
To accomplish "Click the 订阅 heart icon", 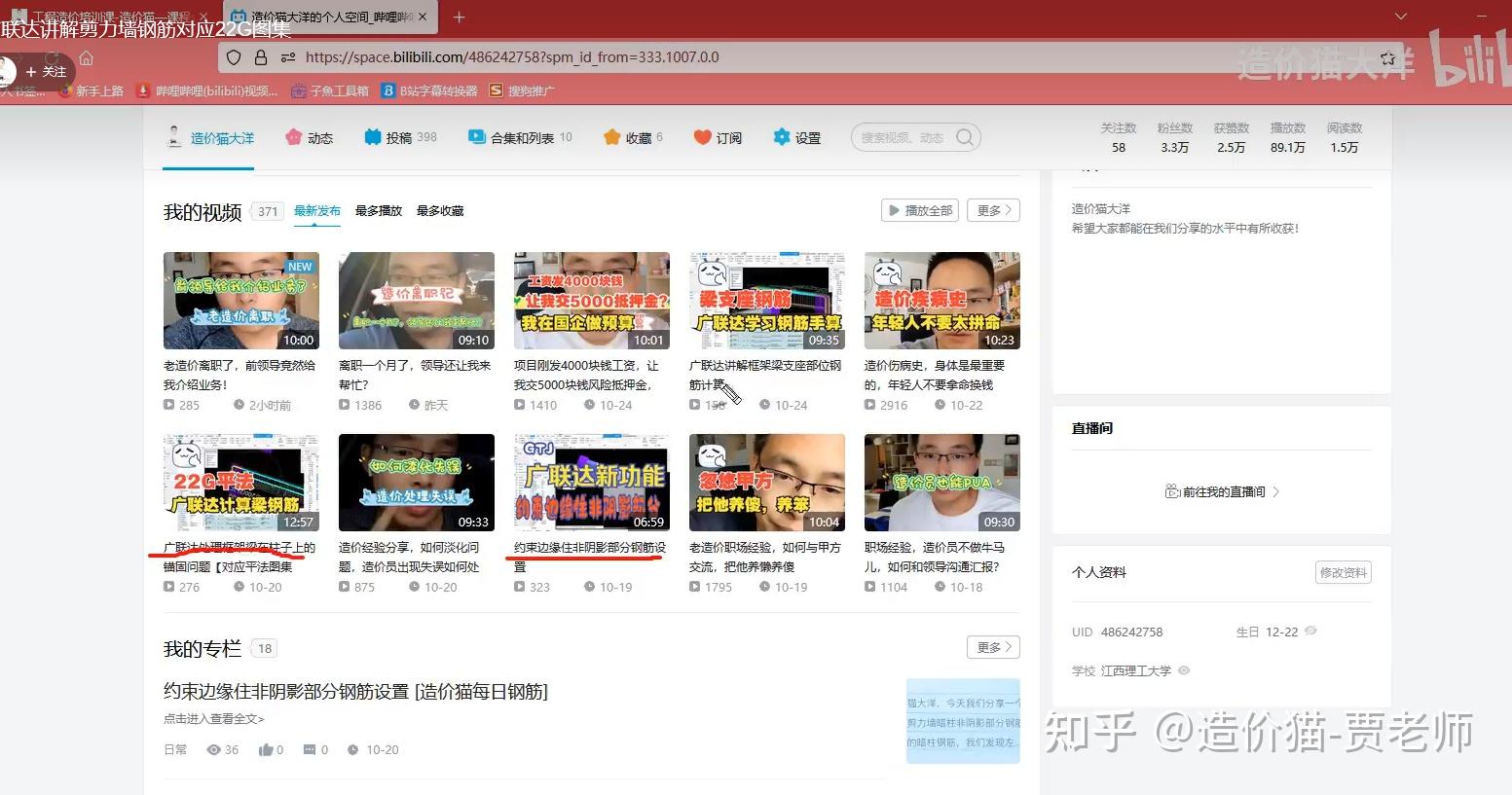I will click(x=699, y=137).
